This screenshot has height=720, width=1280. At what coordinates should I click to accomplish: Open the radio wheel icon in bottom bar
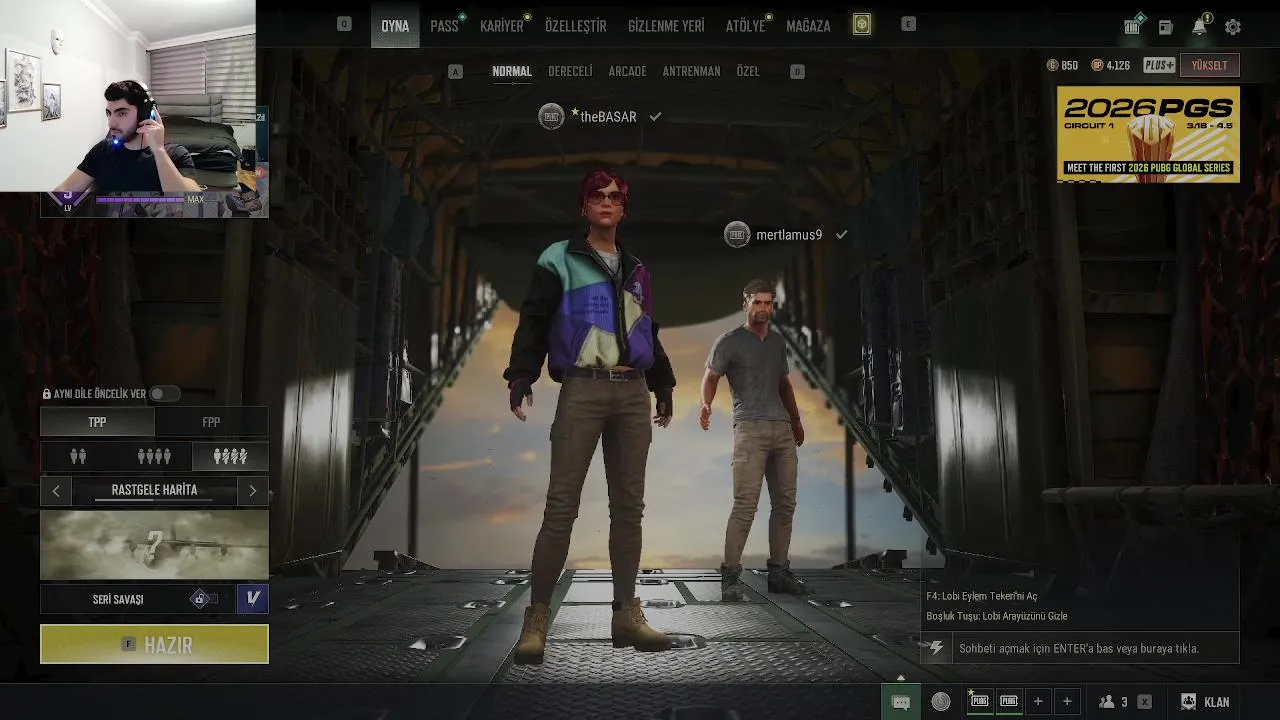click(x=941, y=702)
